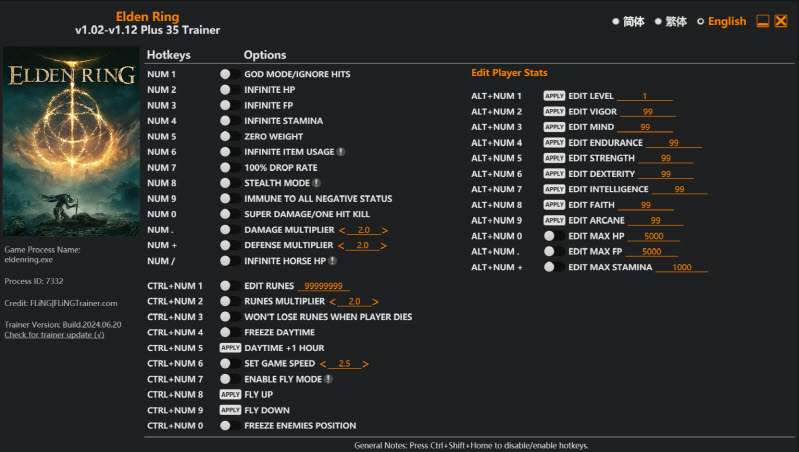Click the info icon beside Infinite Item Usage
This screenshot has width=799, height=452.
[x=341, y=152]
